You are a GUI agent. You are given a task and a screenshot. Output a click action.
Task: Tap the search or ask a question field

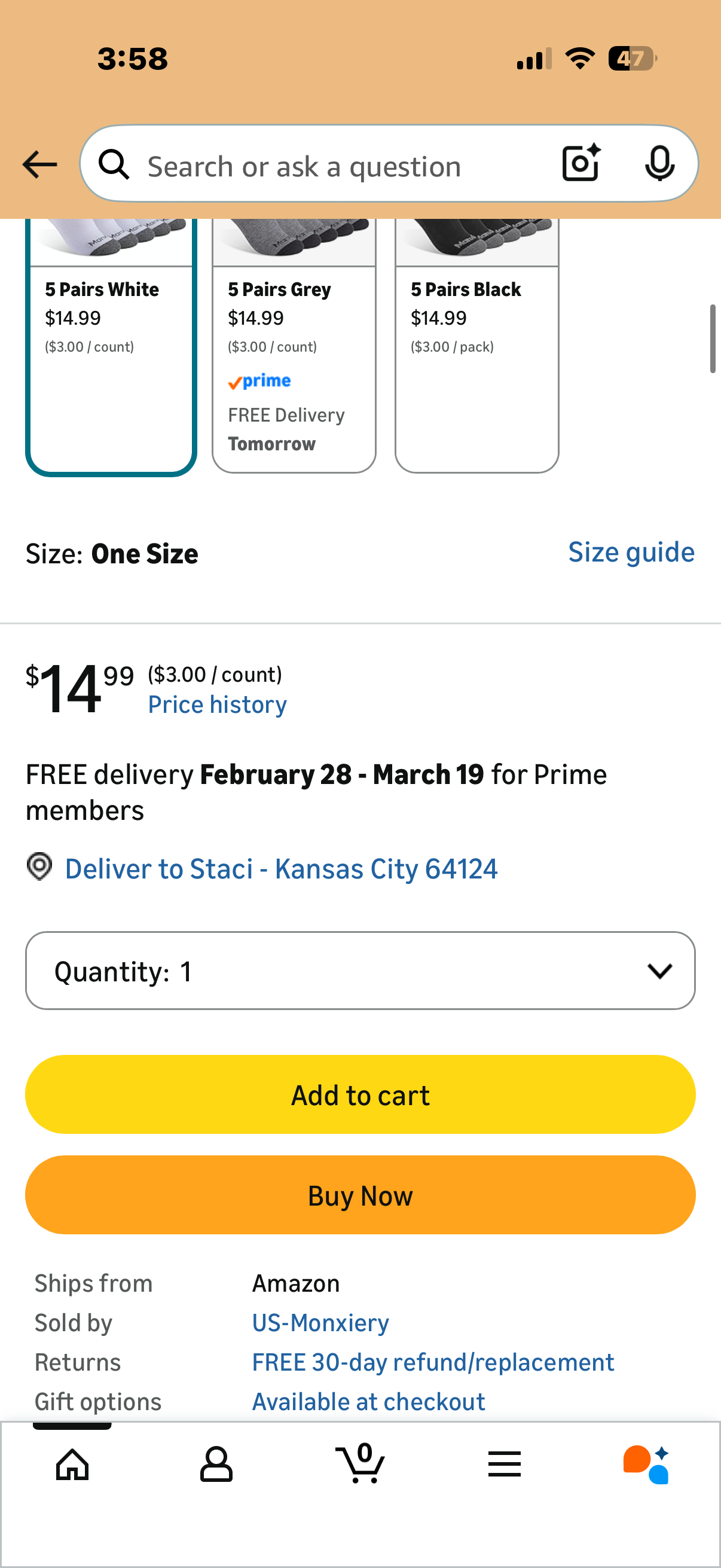[x=341, y=166]
